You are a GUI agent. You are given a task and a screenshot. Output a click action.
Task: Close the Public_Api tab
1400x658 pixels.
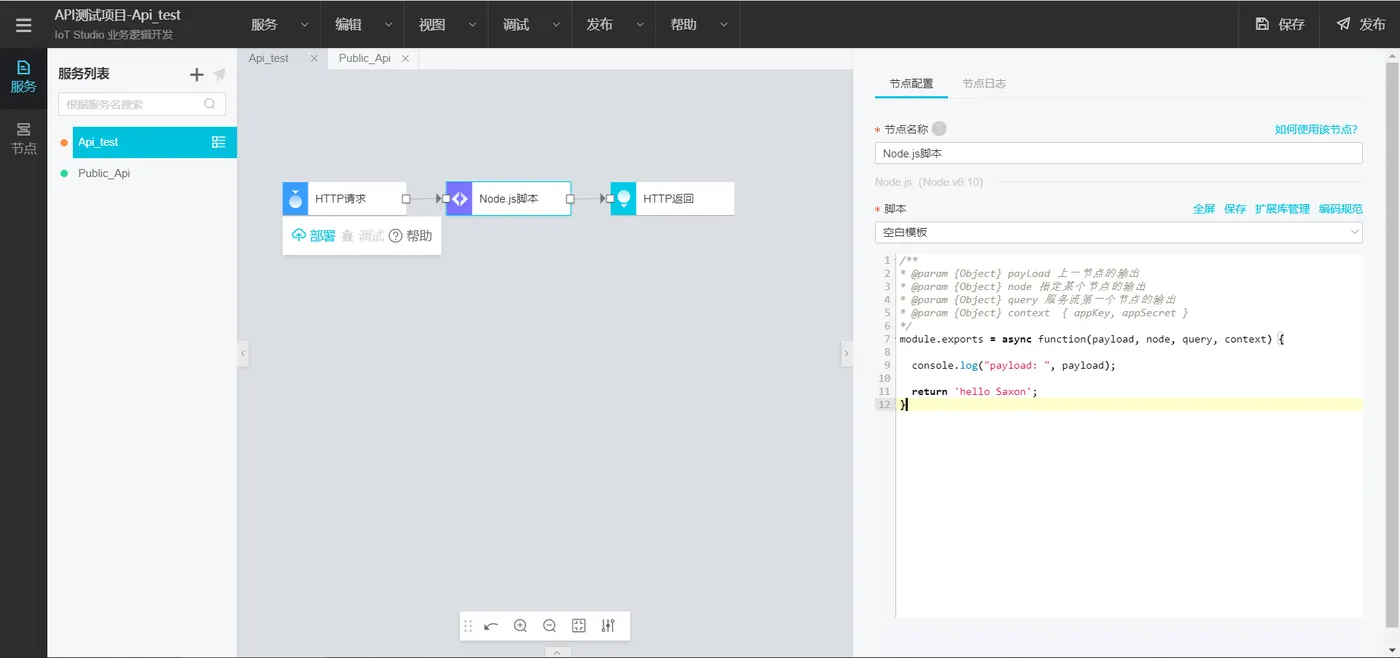coord(405,58)
